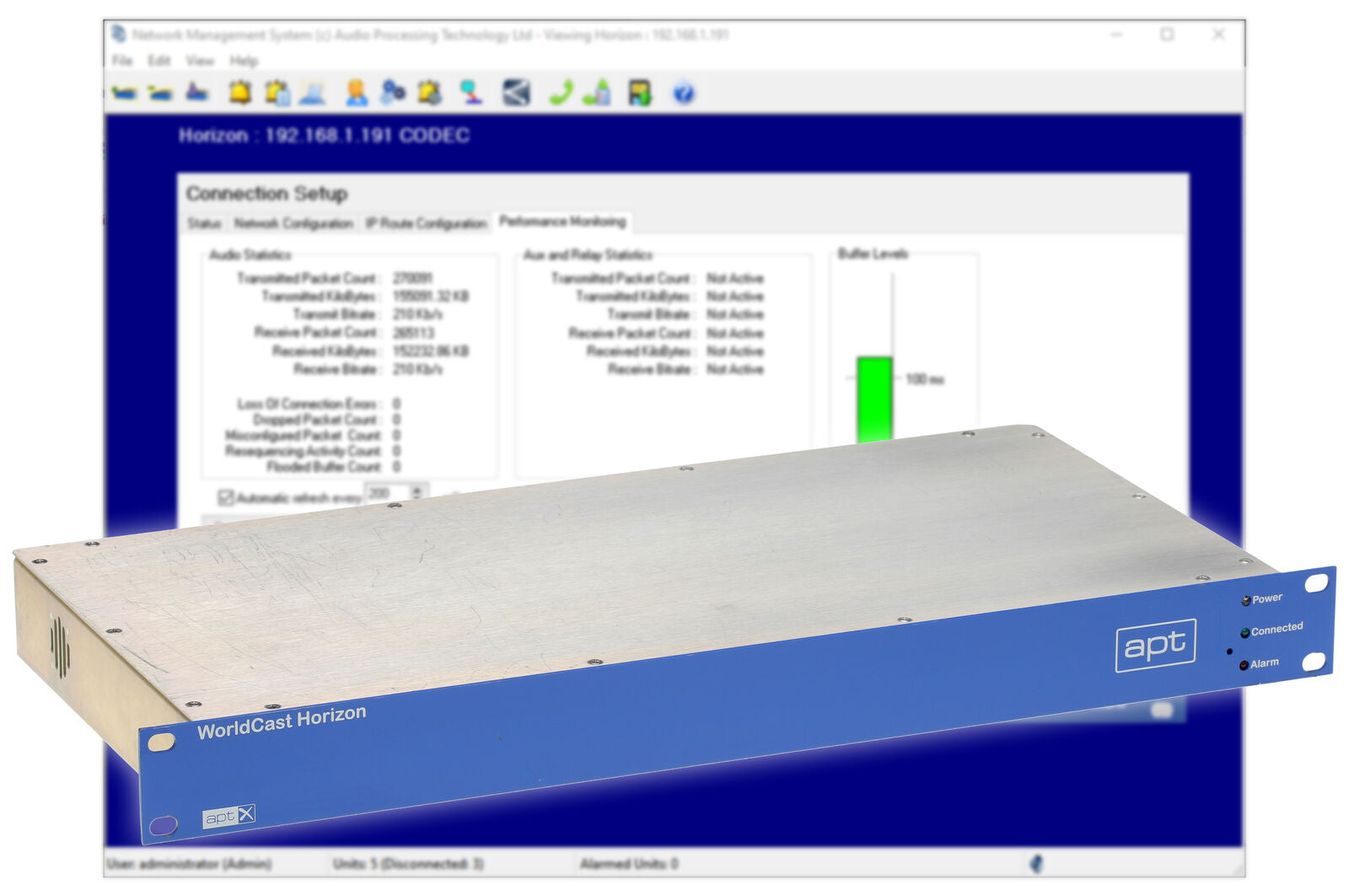Open user management via the person icon

357,93
